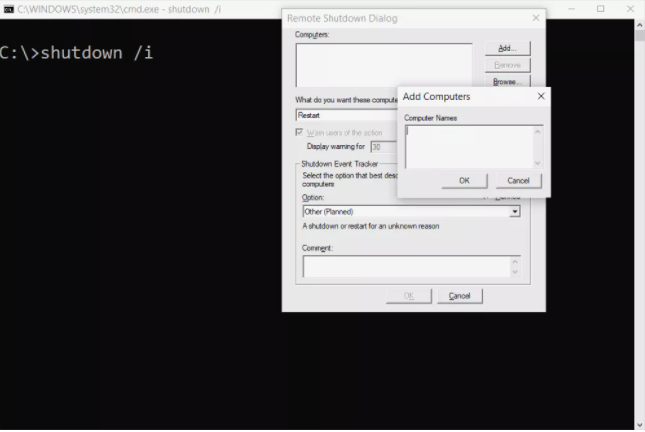This screenshot has width=645, height=432.
Task: Click the Computers list box
Action: (384, 65)
